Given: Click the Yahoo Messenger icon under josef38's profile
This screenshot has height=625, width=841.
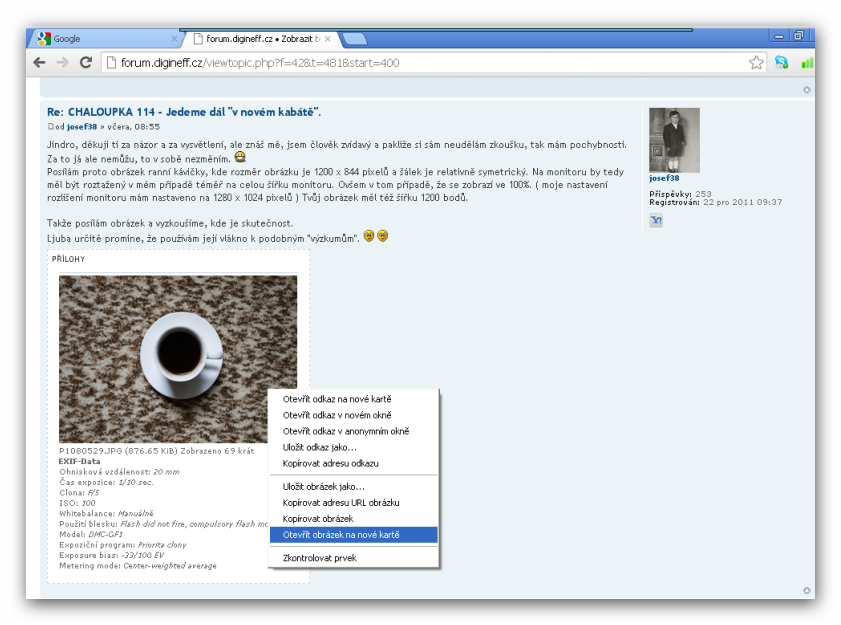Looking at the screenshot, I should [x=656, y=220].
